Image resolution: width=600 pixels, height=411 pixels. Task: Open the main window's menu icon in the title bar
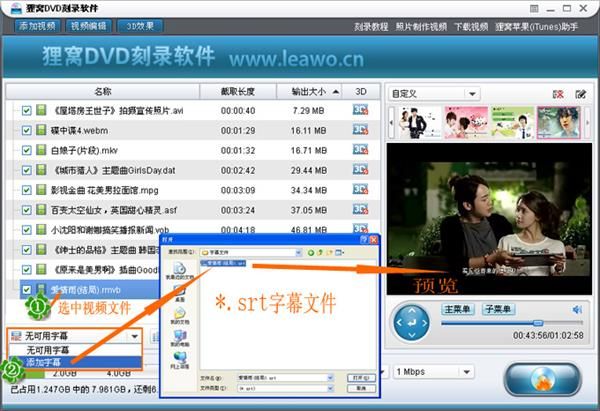534,8
